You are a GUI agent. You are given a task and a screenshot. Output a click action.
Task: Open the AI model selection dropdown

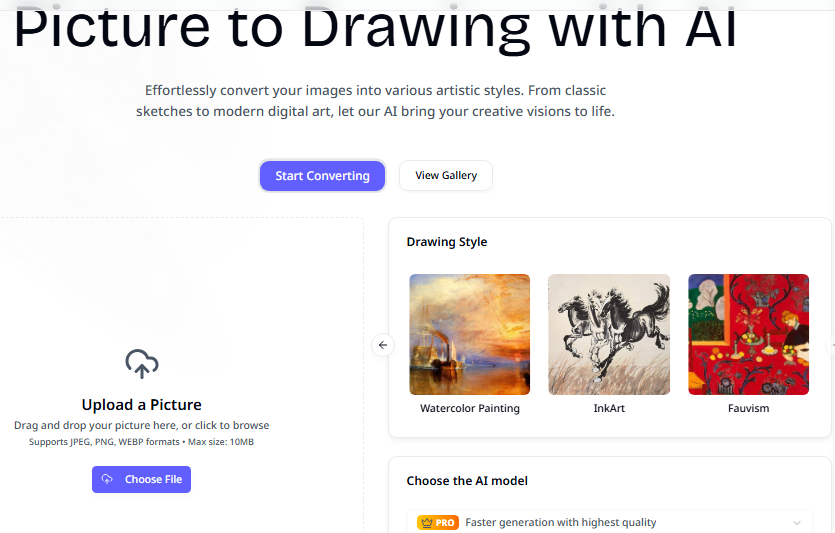[x=610, y=522]
